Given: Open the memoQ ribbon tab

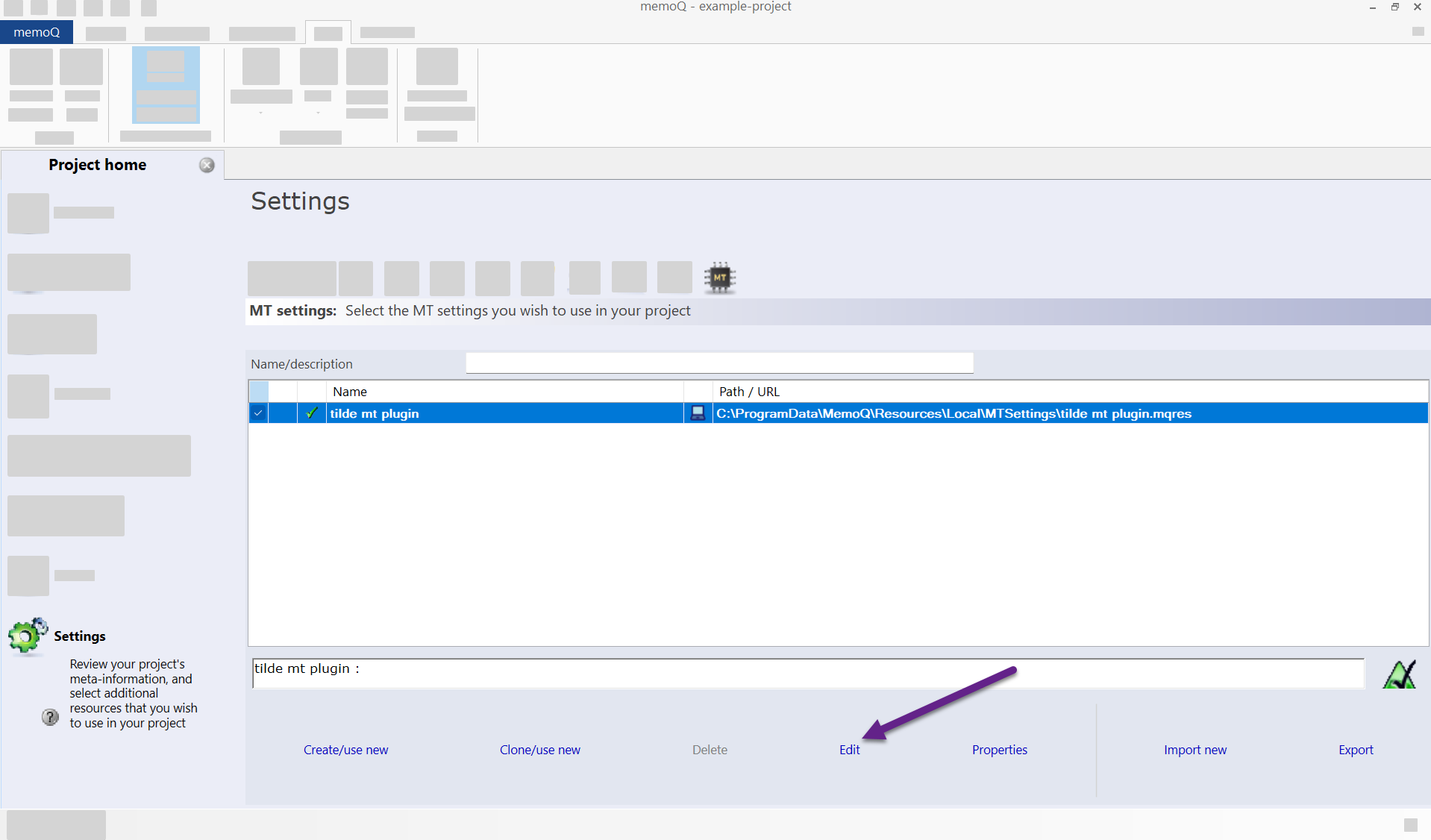Looking at the screenshot, I should pyautogui.click(x=37, y=32).
